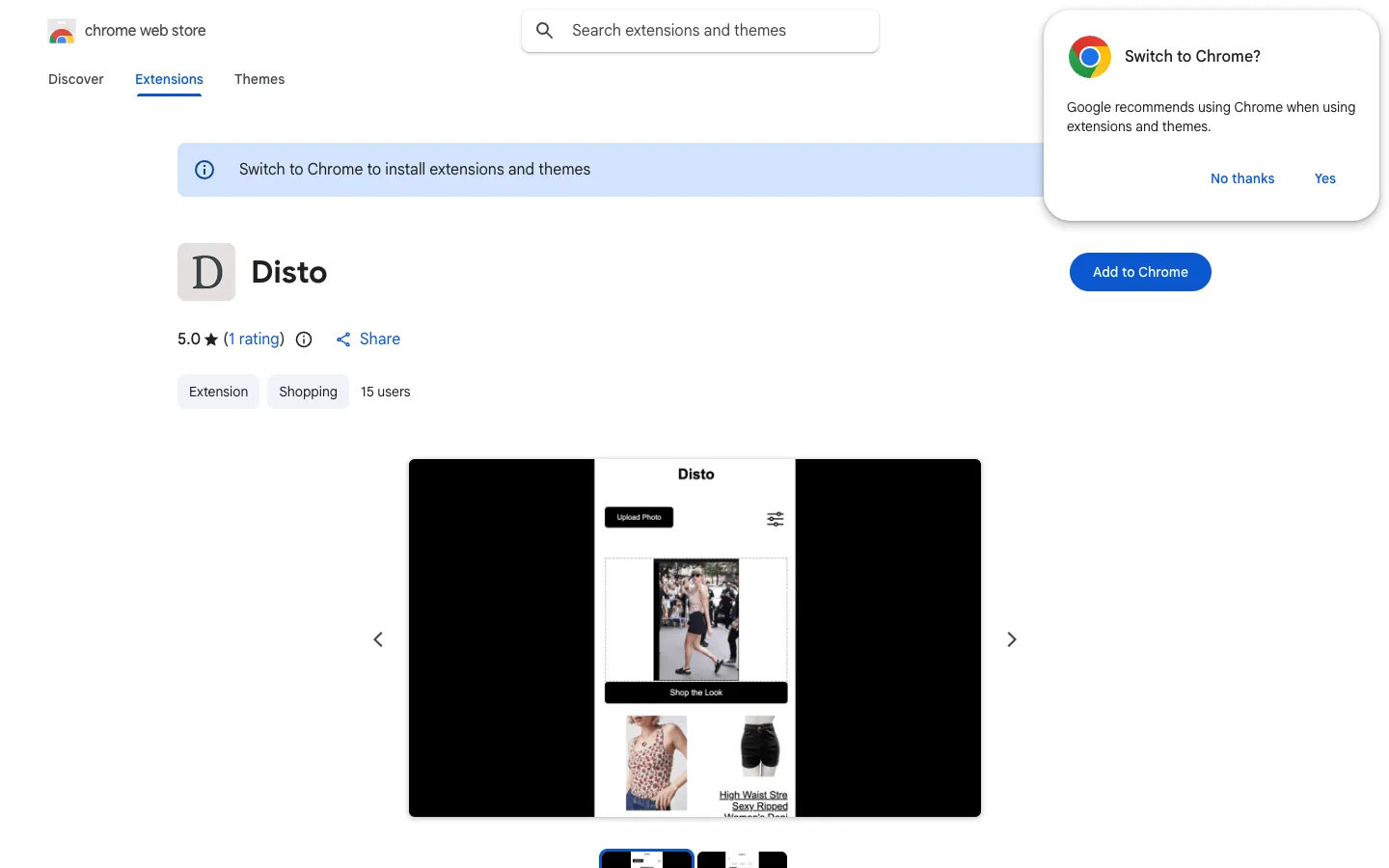Dismiss the popup with No thanks
This screenshot has height=868, width=1389.
[1242, 178]
